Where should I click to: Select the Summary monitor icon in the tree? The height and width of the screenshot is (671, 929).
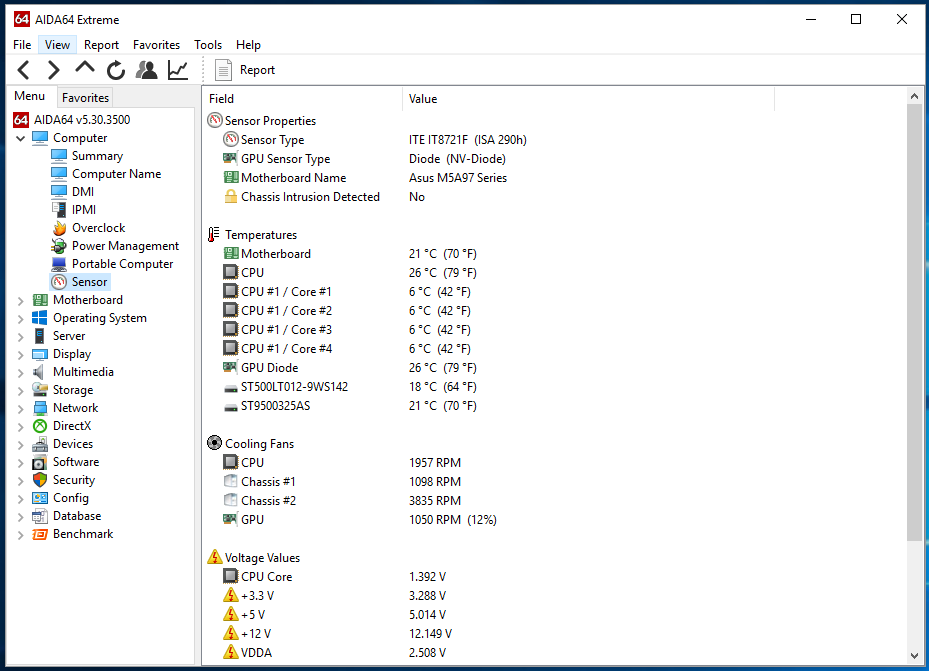(59, 156)
